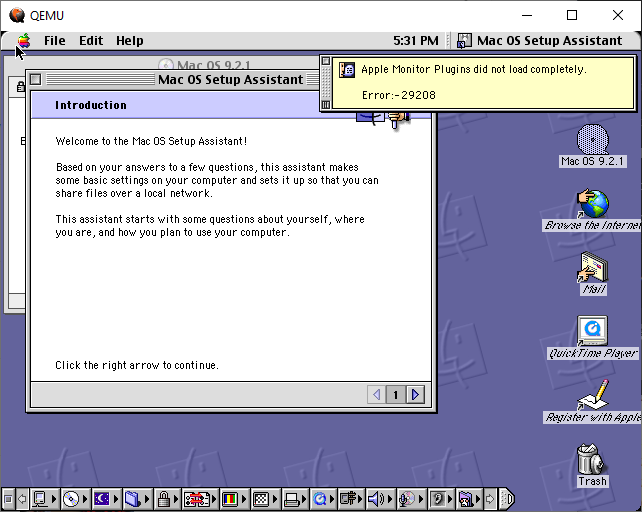Open the Mac OS 9.2.1 disk icon

592,141
